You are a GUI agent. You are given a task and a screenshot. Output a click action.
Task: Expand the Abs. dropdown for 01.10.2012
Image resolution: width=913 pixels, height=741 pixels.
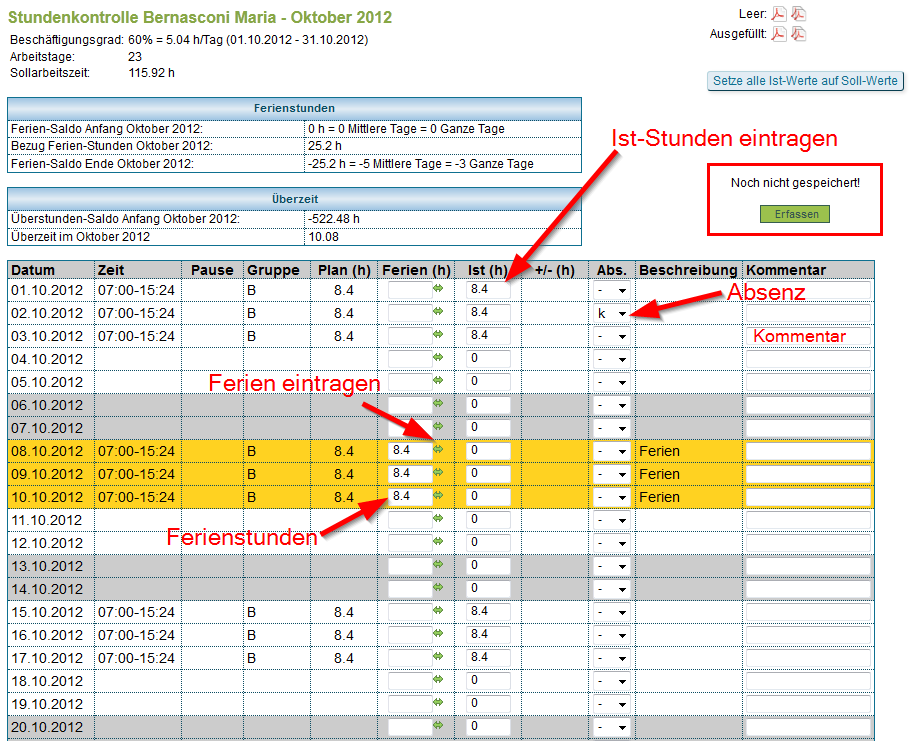[611, 290]
